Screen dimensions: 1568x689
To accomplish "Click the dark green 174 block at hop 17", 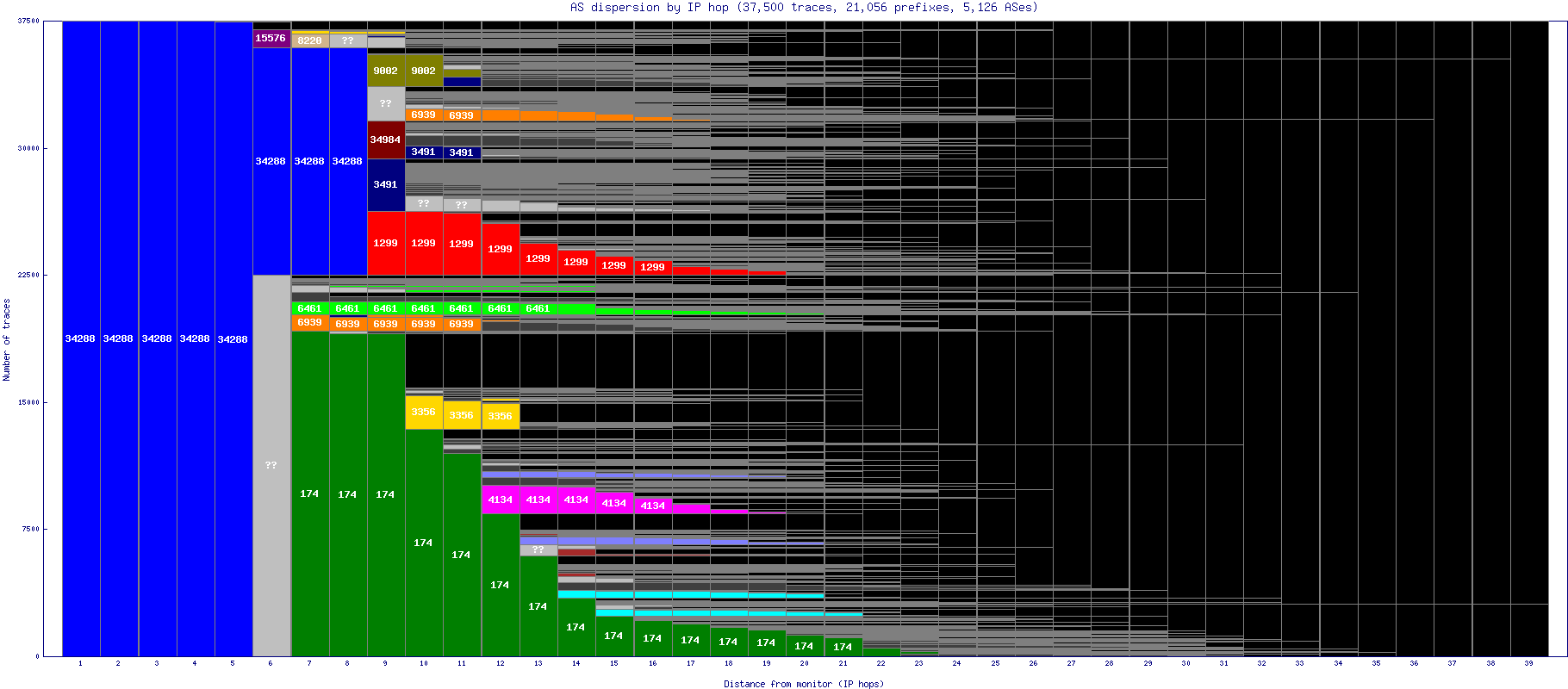I will 691,640.
